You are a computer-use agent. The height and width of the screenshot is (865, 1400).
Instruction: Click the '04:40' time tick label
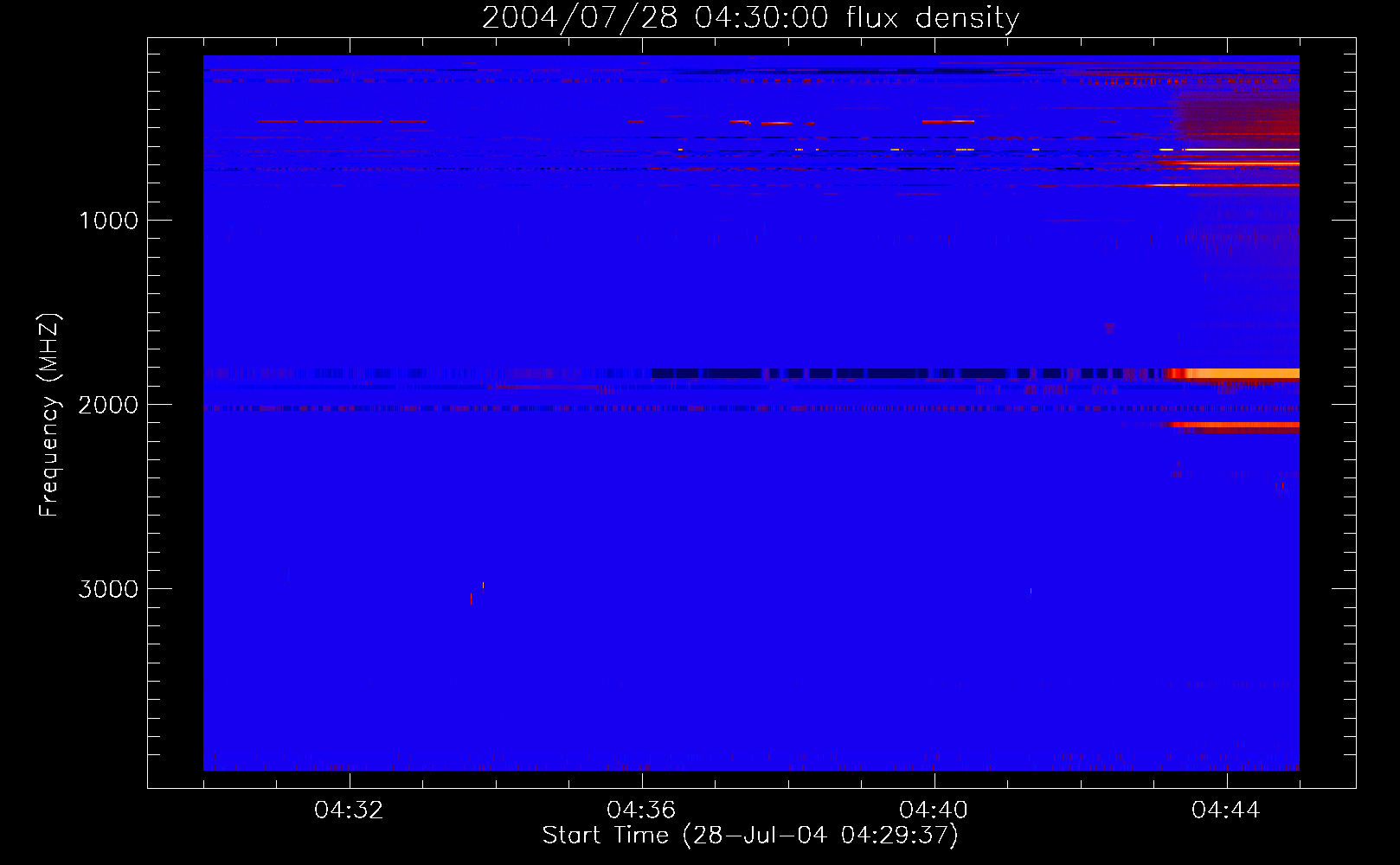(x=934, y=811)
